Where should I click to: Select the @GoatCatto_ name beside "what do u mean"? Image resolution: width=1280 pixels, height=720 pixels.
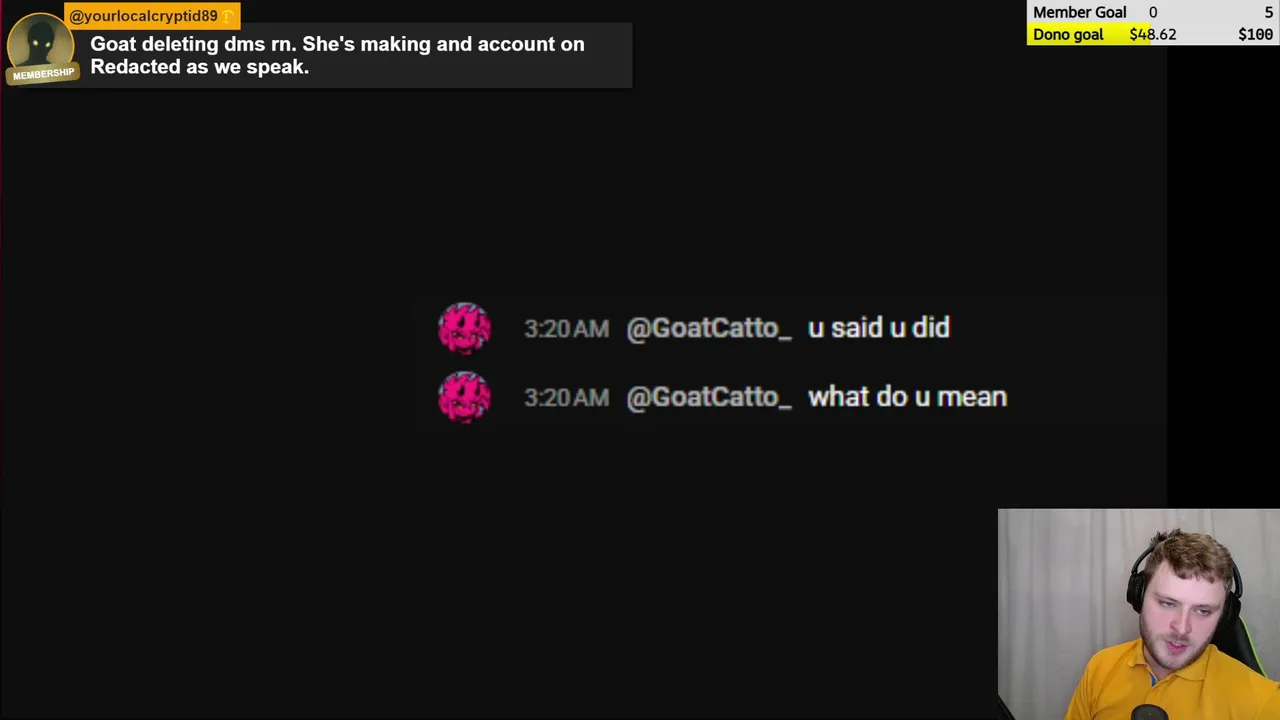[x=708, y=397]
